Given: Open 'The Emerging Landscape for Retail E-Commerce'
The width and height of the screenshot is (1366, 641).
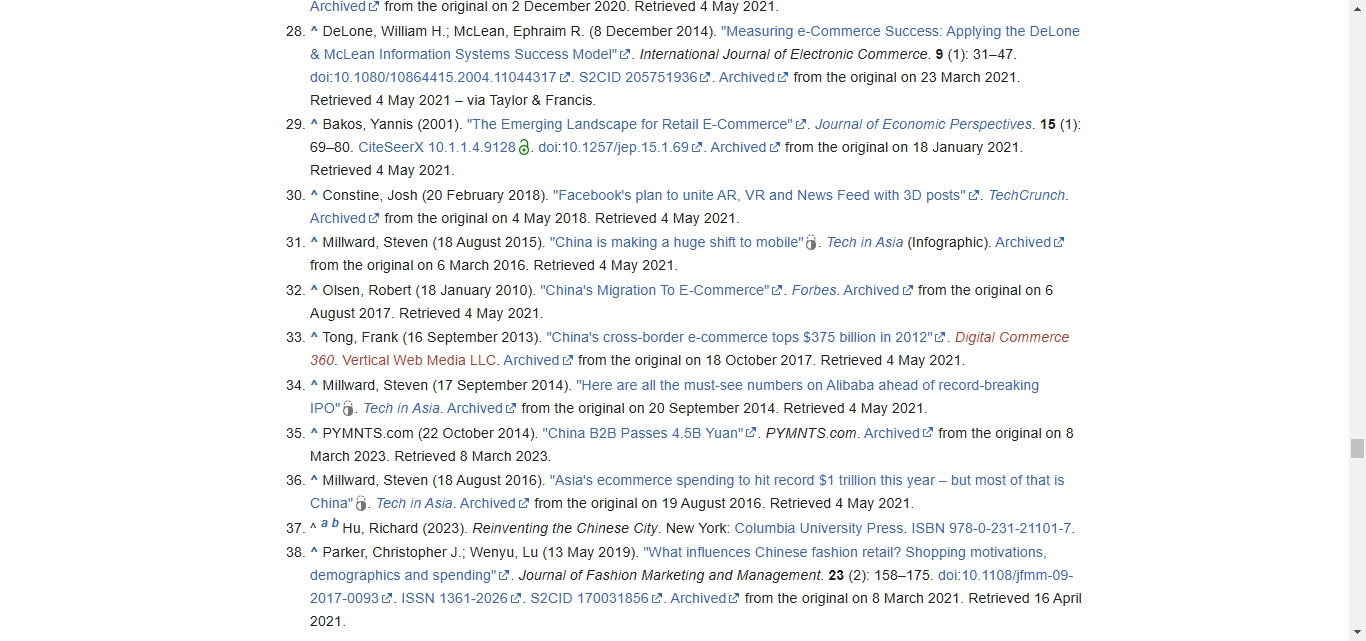Looking at the screenshot, I should tap(636, 124).
